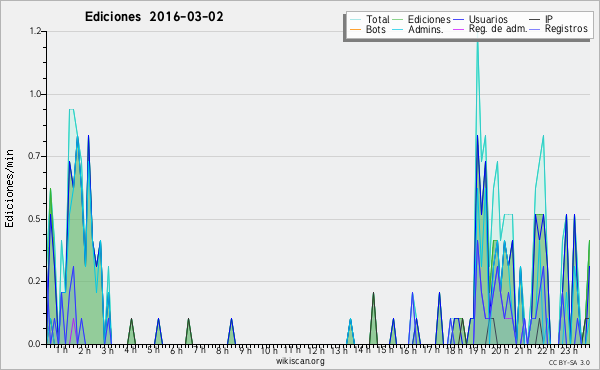The width and height of the screenshot is (600, 370).
Task: Click the '23 h' x-axis label
Action: tap(569, 350)
